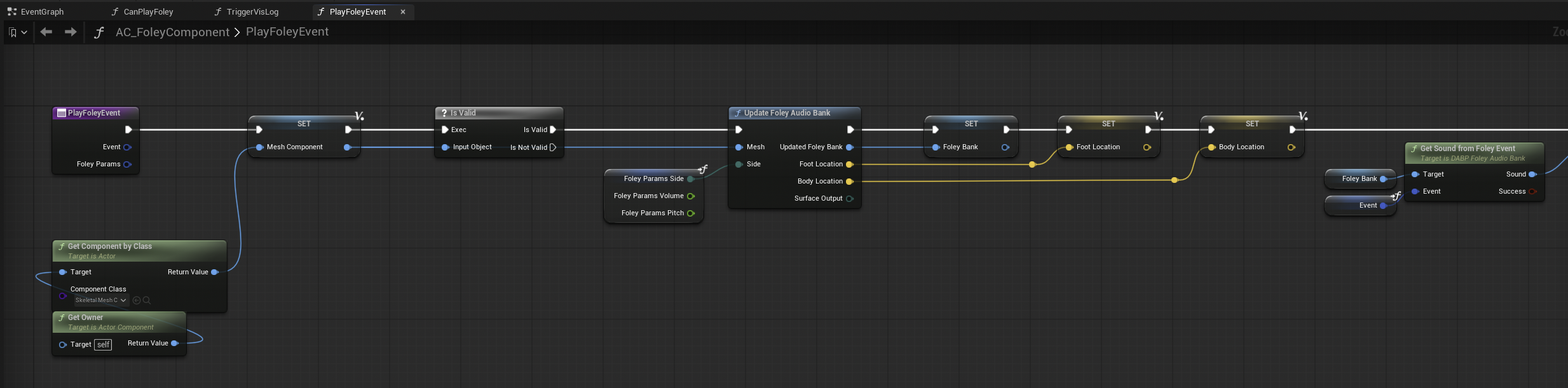Click the PlayFoleyEvent breadcrumb text

point(287,32)
